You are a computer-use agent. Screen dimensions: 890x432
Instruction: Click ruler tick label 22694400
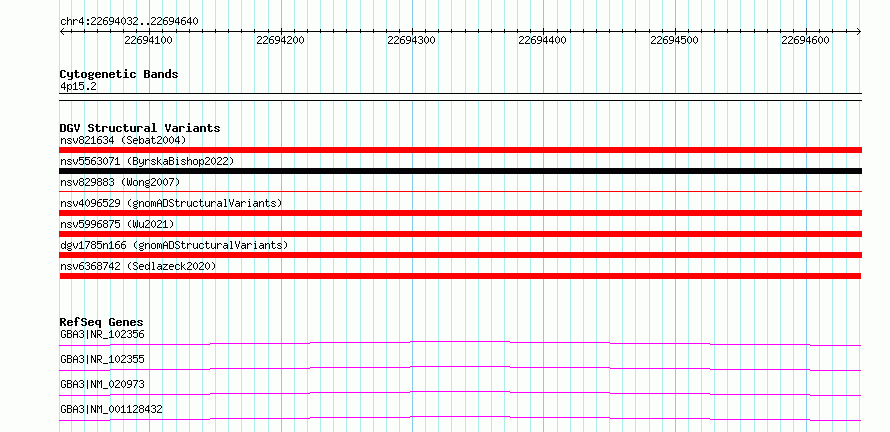(x=543, y=40)
